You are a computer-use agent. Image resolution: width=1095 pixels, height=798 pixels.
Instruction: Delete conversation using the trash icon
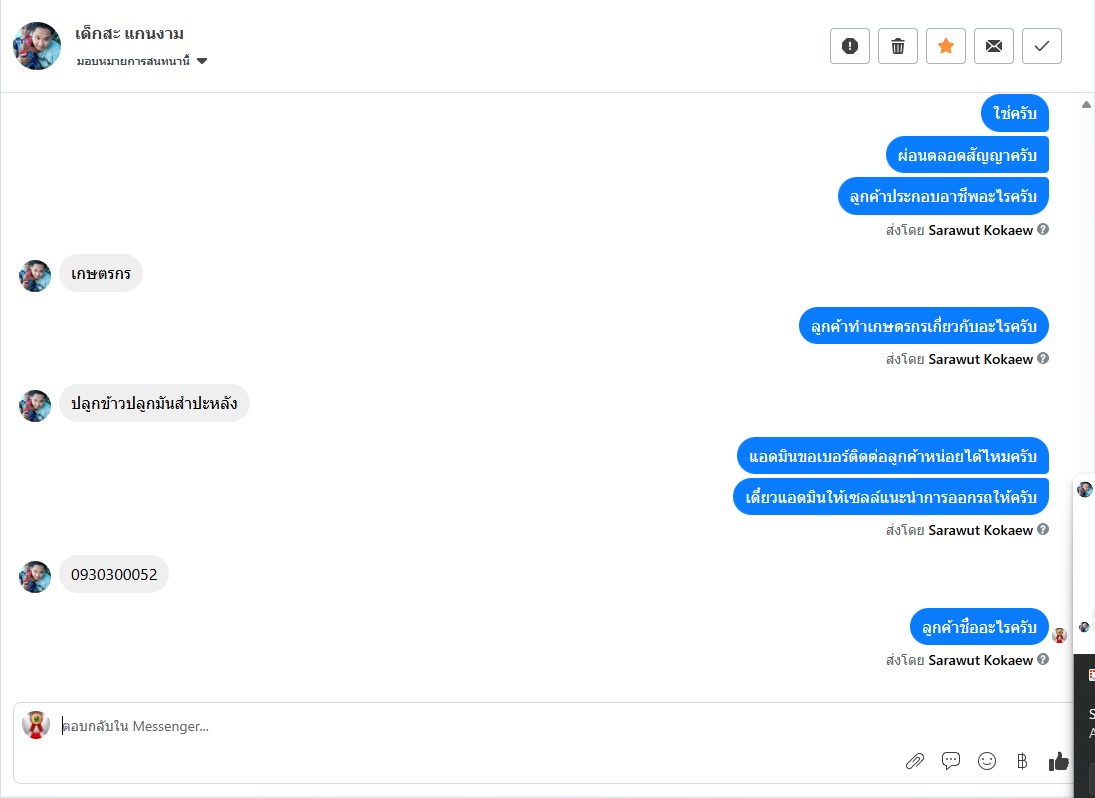pyautogui.click(x=897, y=46)
